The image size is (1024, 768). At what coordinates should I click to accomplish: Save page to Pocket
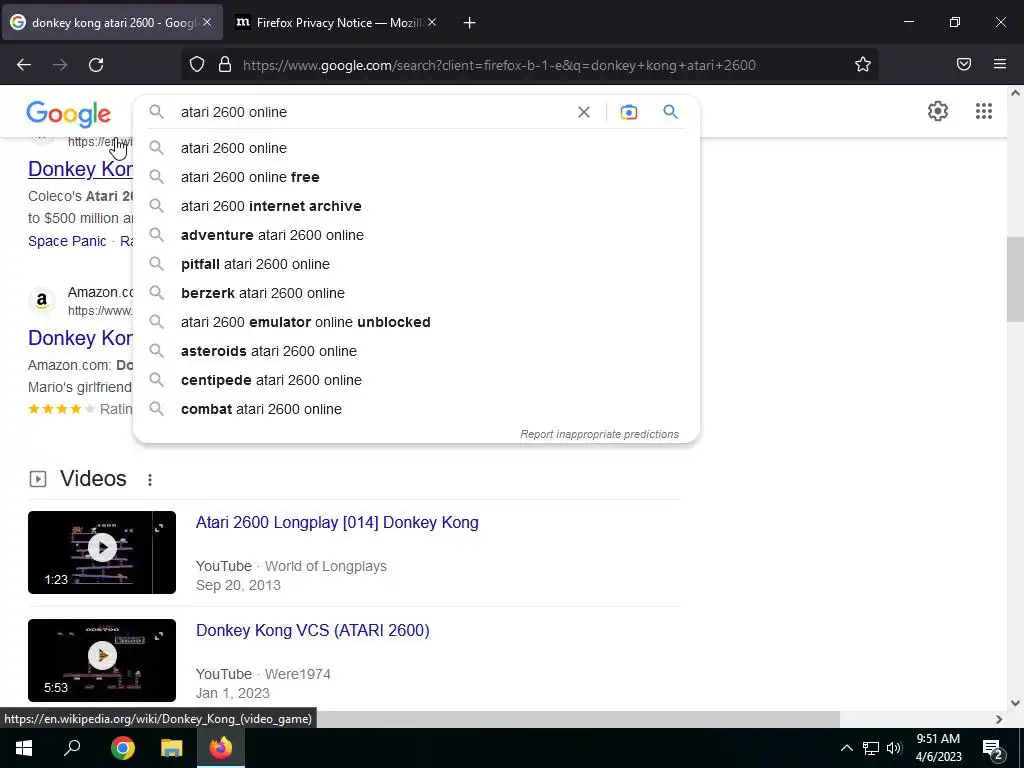[x=964, y=64]
